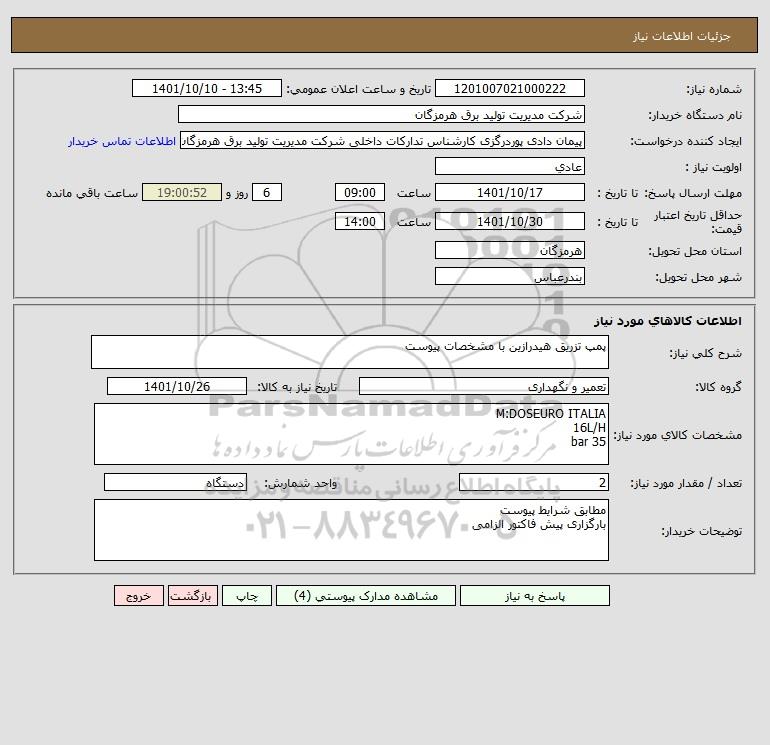Click the label ایجاد کننده درخواست
Image resolution: width=770 pixels, height=745 pixels.
[x=686, y=141]
